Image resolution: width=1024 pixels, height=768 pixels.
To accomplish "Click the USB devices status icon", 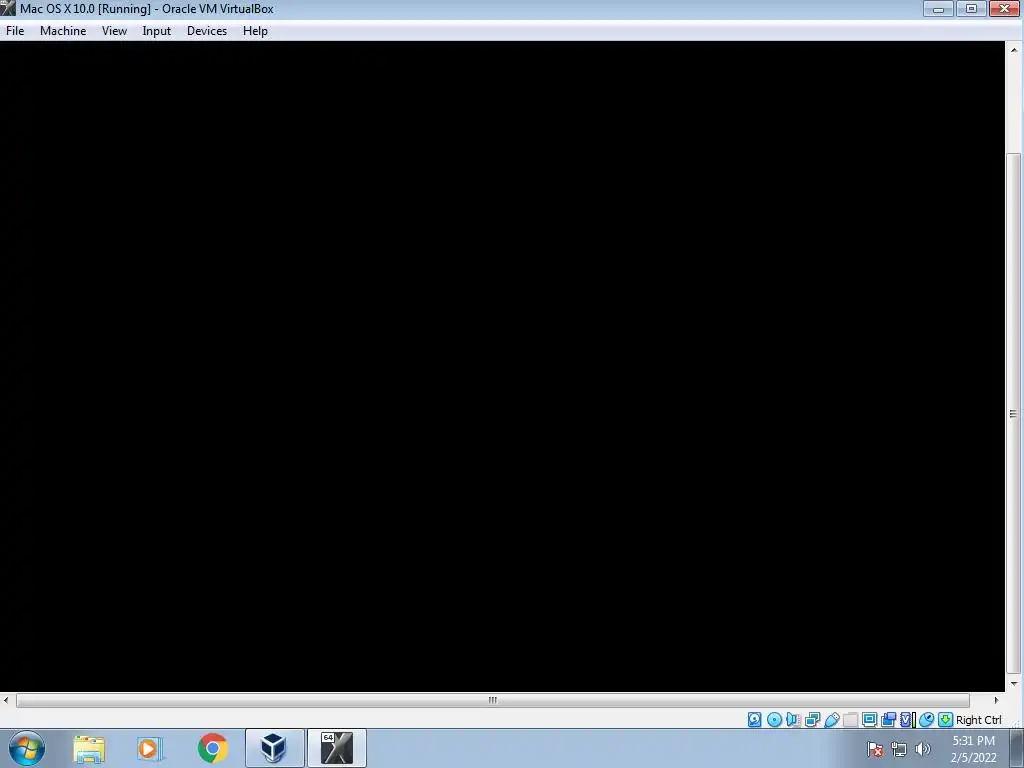I will [x=831, y=720].
